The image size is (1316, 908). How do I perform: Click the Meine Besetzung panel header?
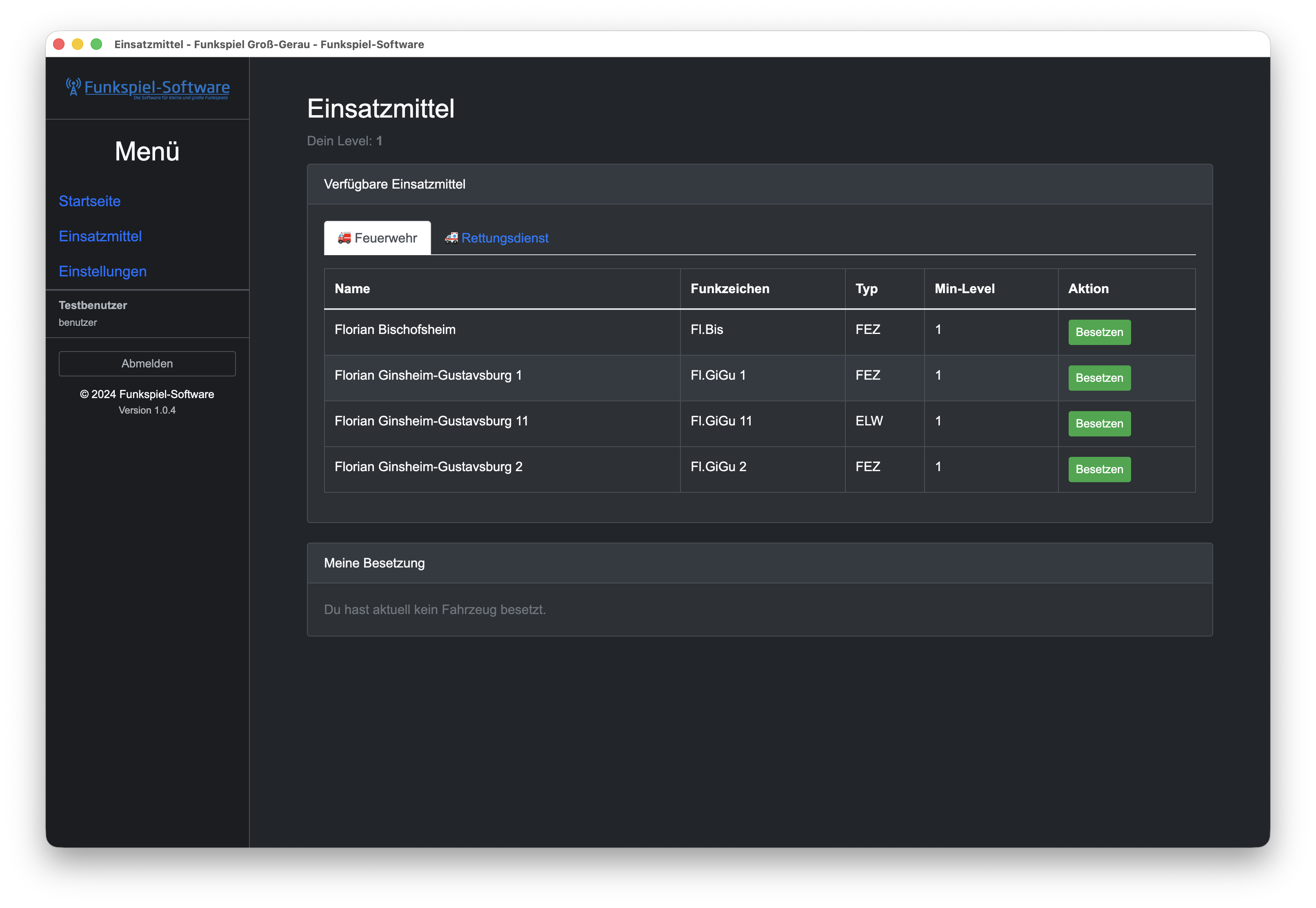tap(374, 563)
